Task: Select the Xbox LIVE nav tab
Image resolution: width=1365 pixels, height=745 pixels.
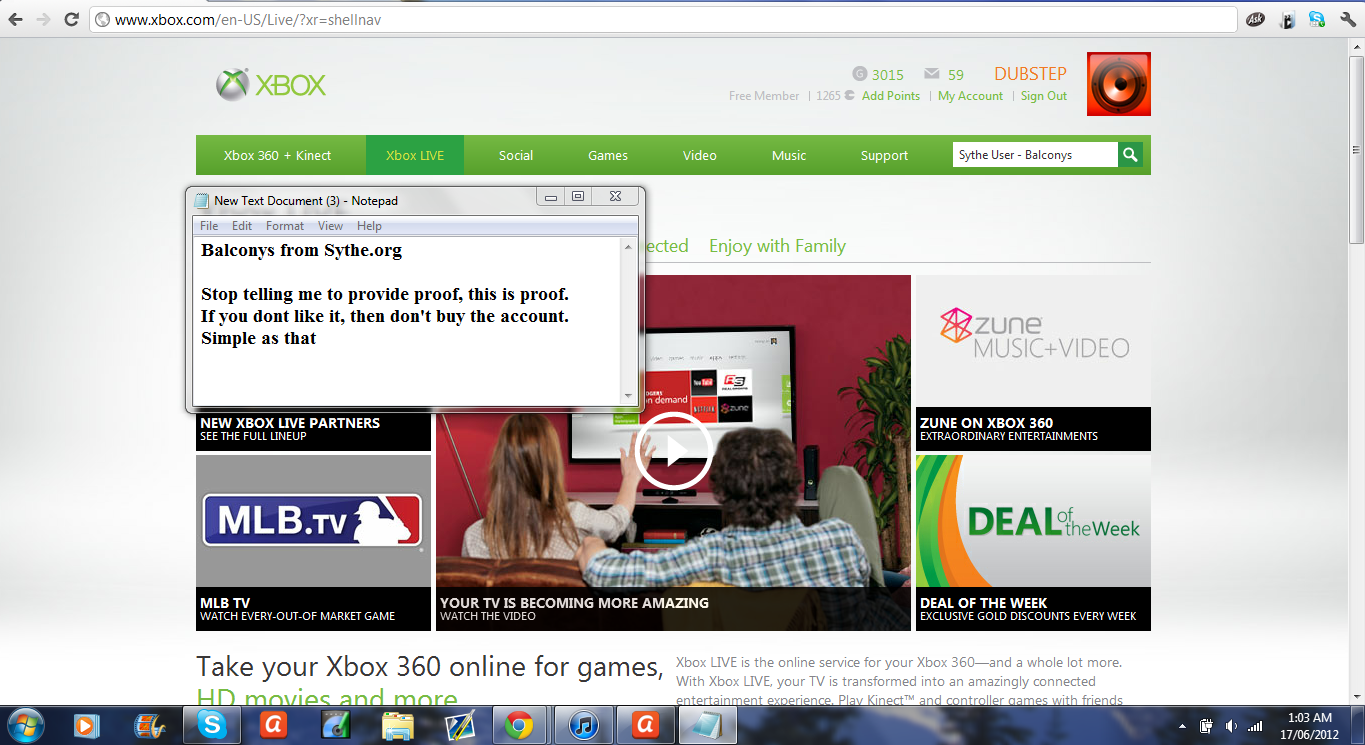Action: click(415, 155)
